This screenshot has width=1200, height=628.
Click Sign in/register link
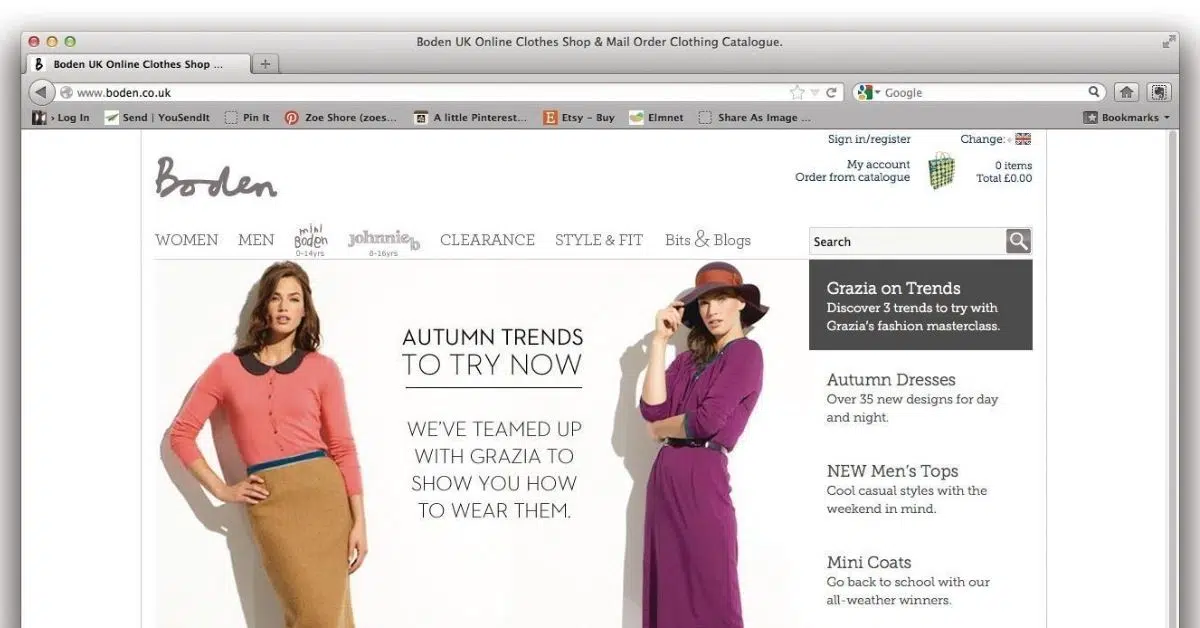(x=869, y=139)
